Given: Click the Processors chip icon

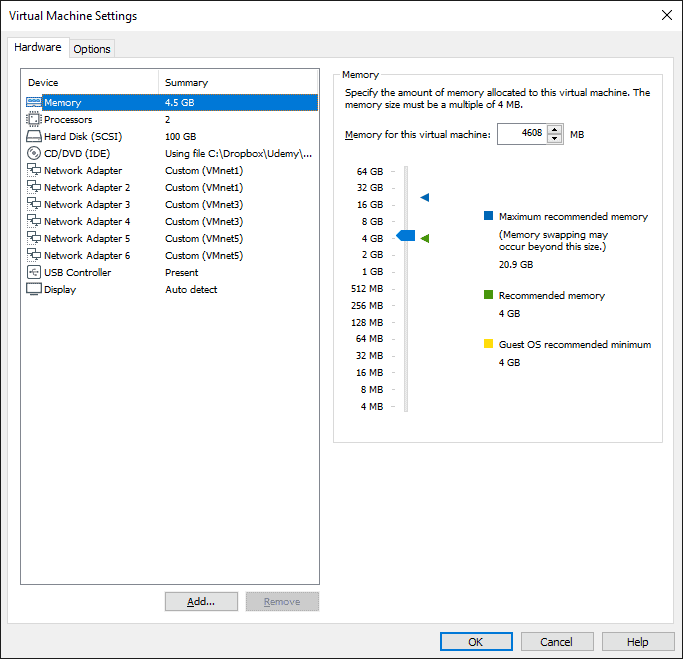Looking at the screenshot, I should click(34, 119).
